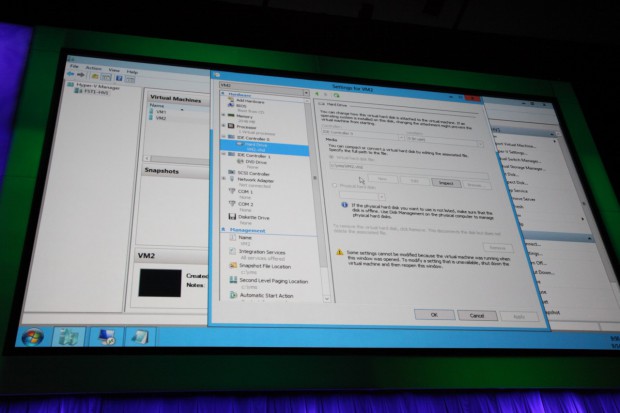The image size is (620, 413).
Task: Open the View menu
Action: tap(112, 70)
